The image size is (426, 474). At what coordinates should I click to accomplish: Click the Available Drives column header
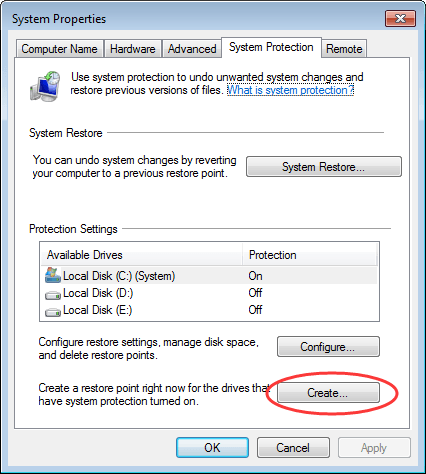[141, 255]
